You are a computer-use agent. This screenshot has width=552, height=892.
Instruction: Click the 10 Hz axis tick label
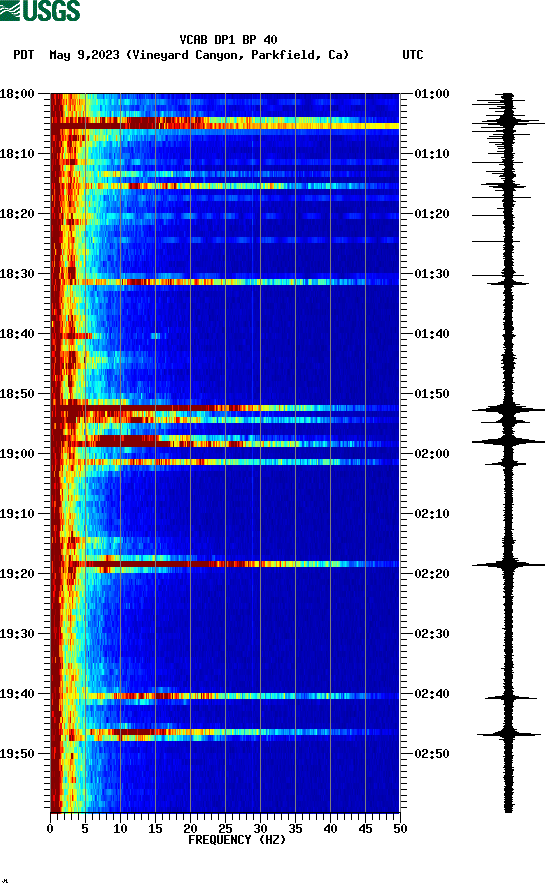(x=120, y=829)
